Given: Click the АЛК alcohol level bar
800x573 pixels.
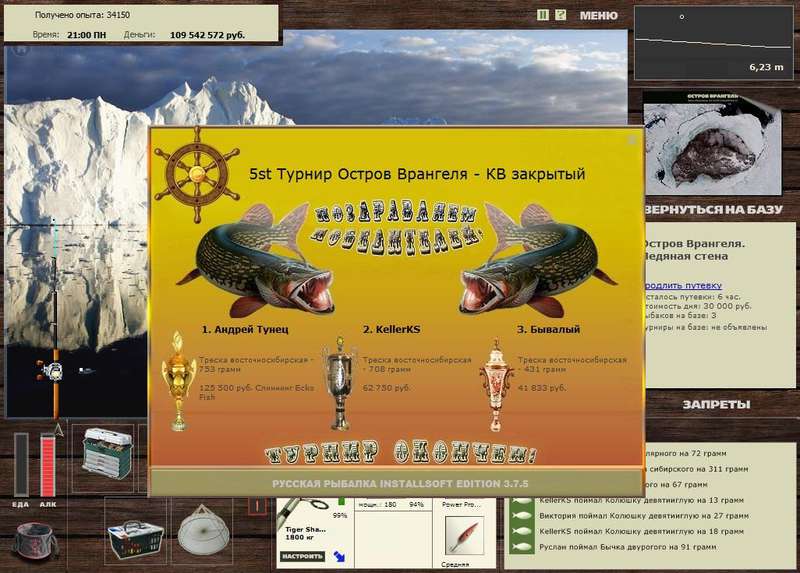Looking at the screenshot, I should click(x=48, y=465).
